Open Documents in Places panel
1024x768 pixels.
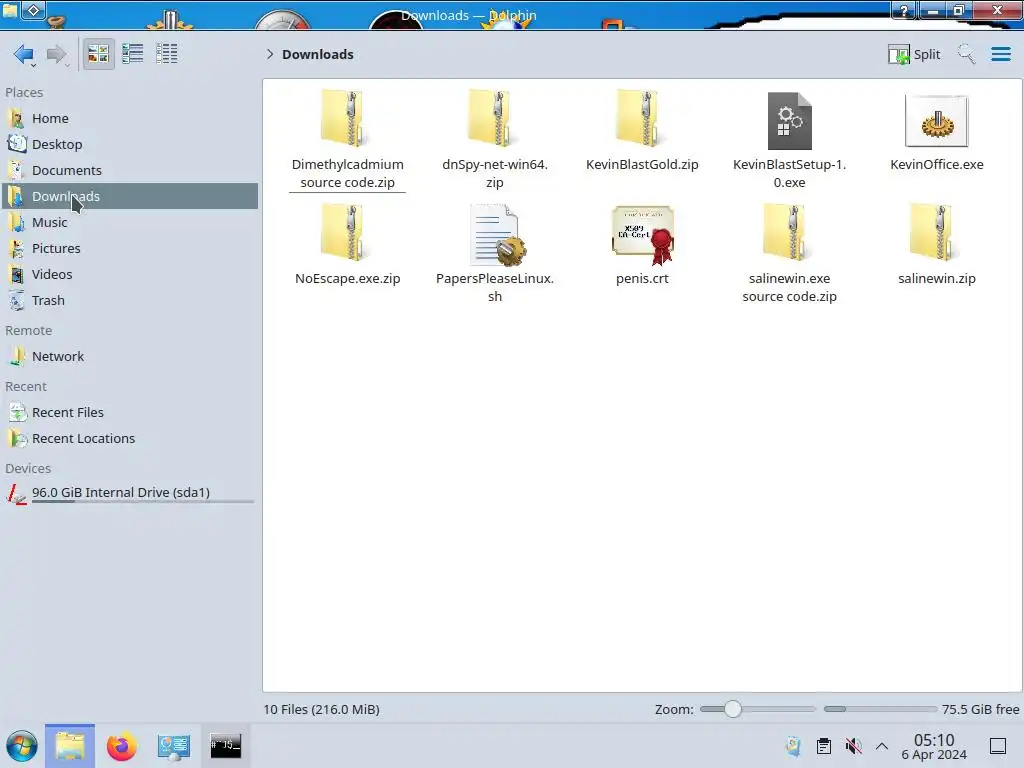click(129, 170)
